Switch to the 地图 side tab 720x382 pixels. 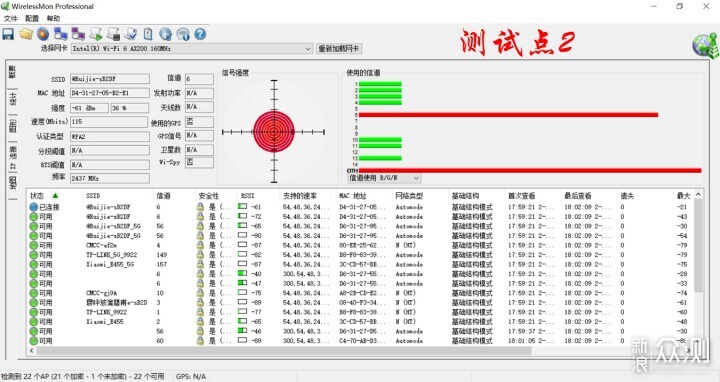click(12, 183)
